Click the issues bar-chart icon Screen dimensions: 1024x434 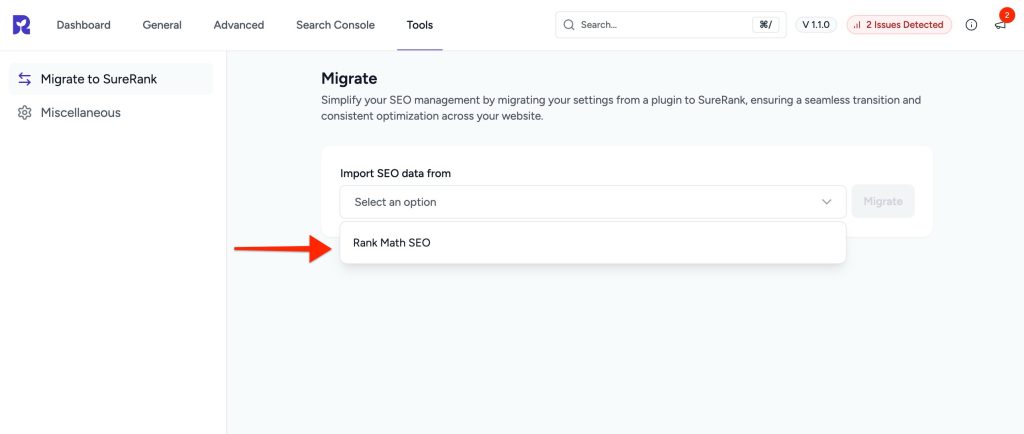click(857, 25)
